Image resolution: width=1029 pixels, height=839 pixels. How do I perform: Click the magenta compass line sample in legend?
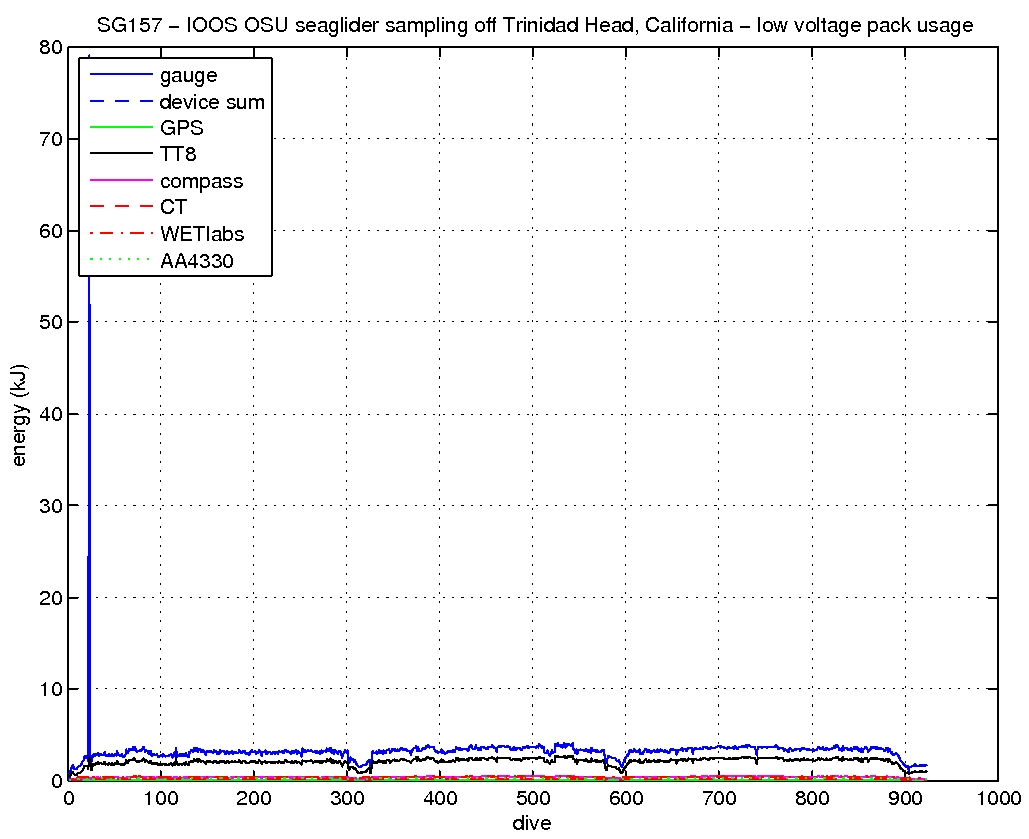[x=120, y=181]
